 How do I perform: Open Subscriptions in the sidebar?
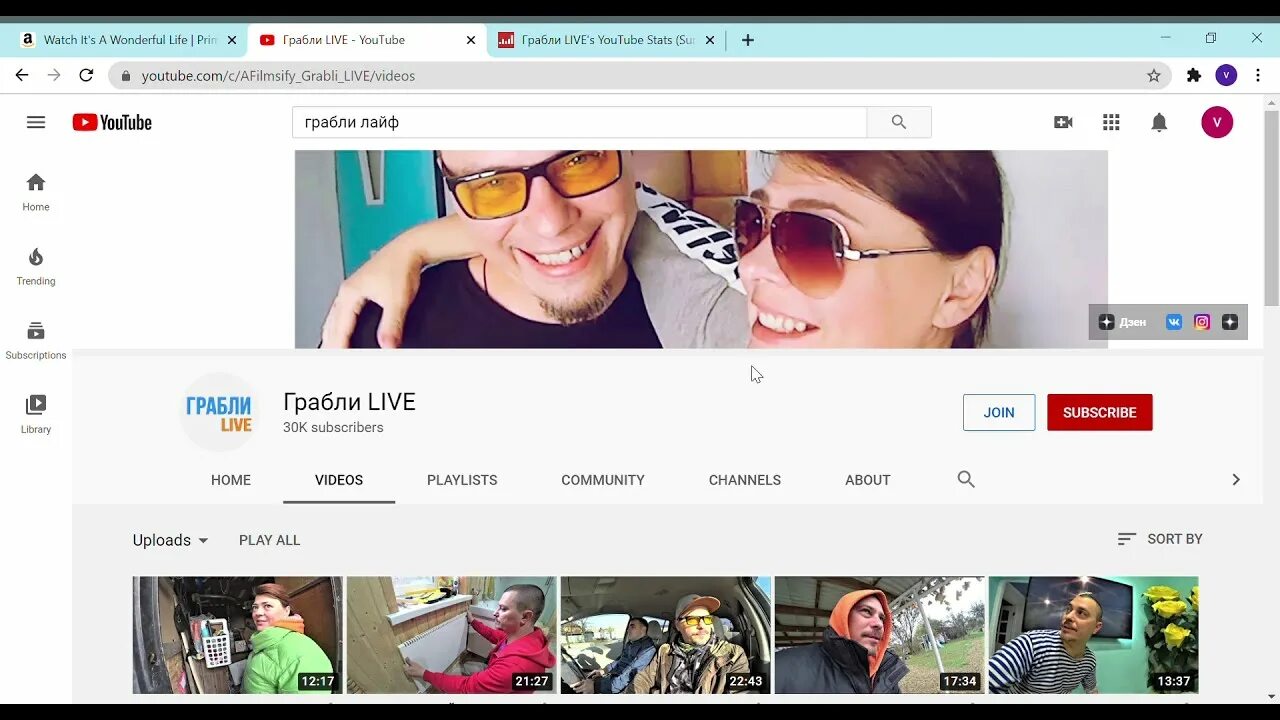pyautogui.click(x=36, y=340)
